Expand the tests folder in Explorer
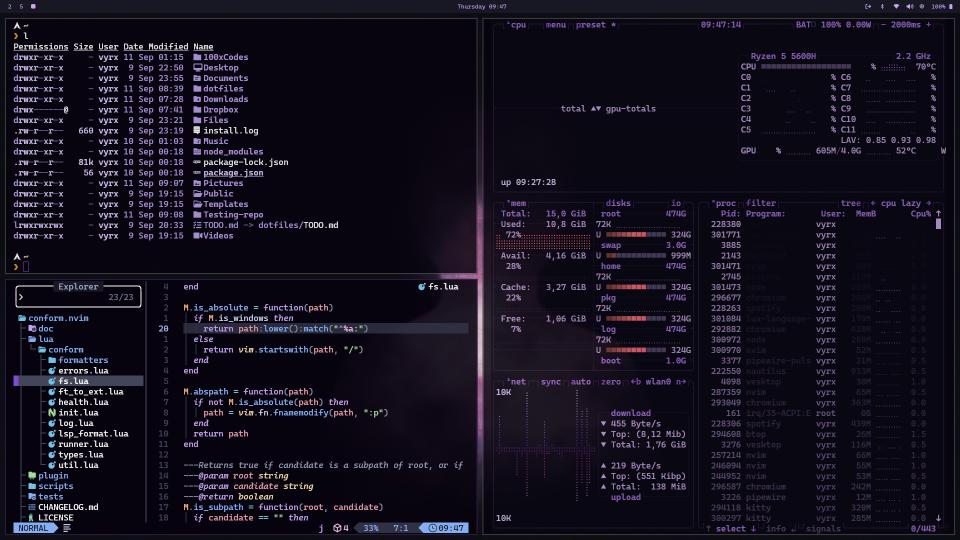This screenshot has width=960, height=540. (46, 497)
